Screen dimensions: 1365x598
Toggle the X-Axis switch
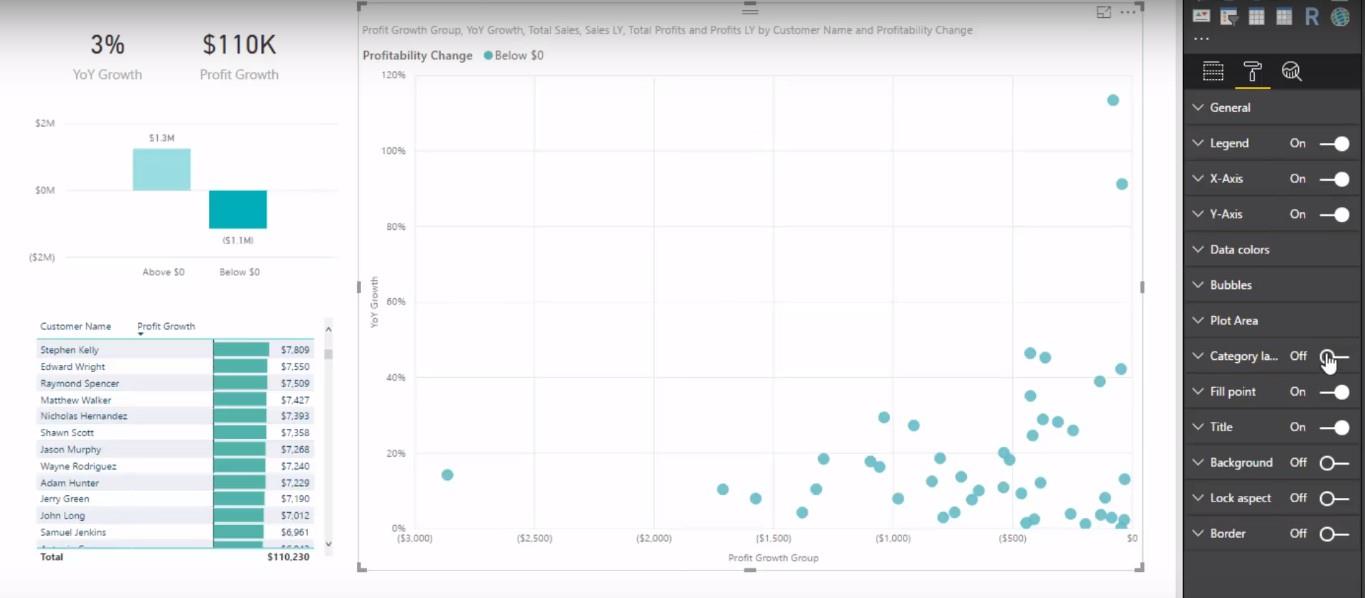point(1334,179)
